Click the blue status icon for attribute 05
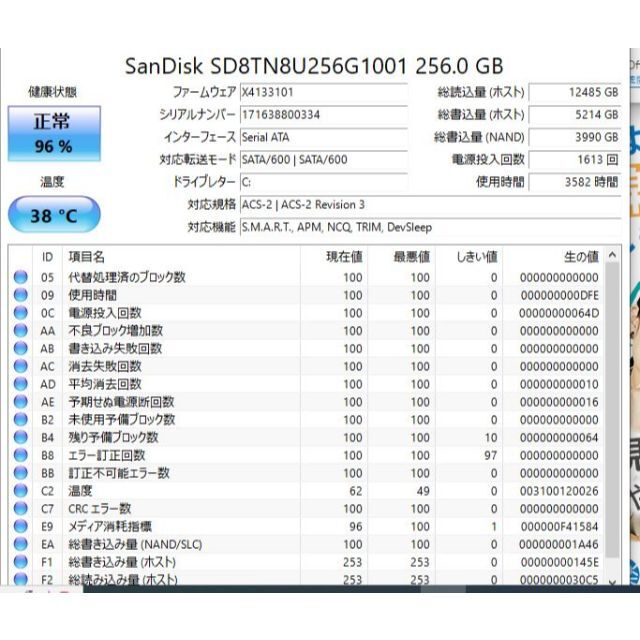Viewport: 640px width, 640px height. [x=20, y=277]
